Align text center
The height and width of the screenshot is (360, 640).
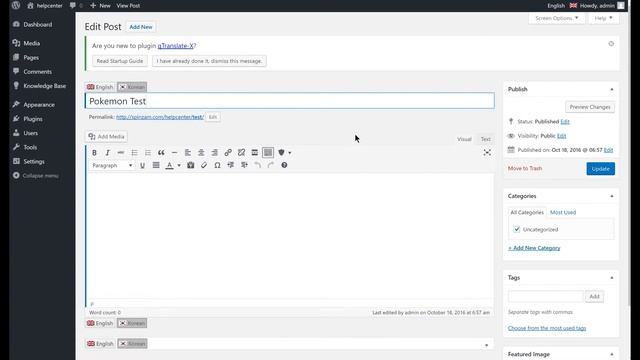201,153
